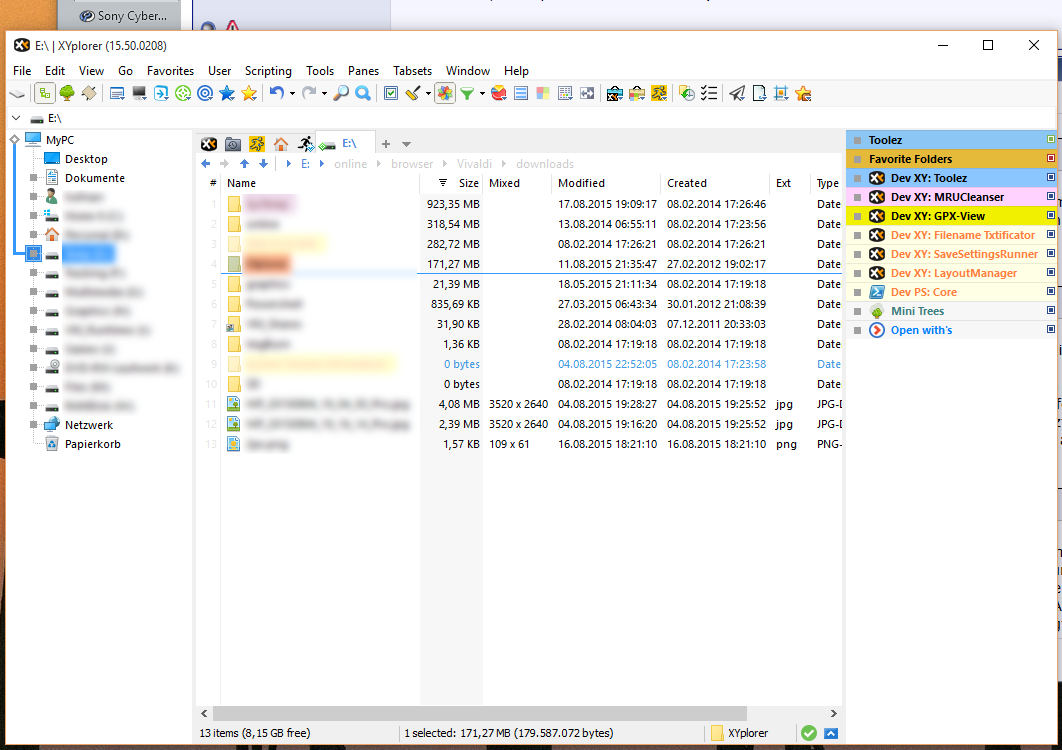This screenshot has height=750, width=1062.
Task: Toggle the red box on Favorite Folders row
Action: [1050, 159]
